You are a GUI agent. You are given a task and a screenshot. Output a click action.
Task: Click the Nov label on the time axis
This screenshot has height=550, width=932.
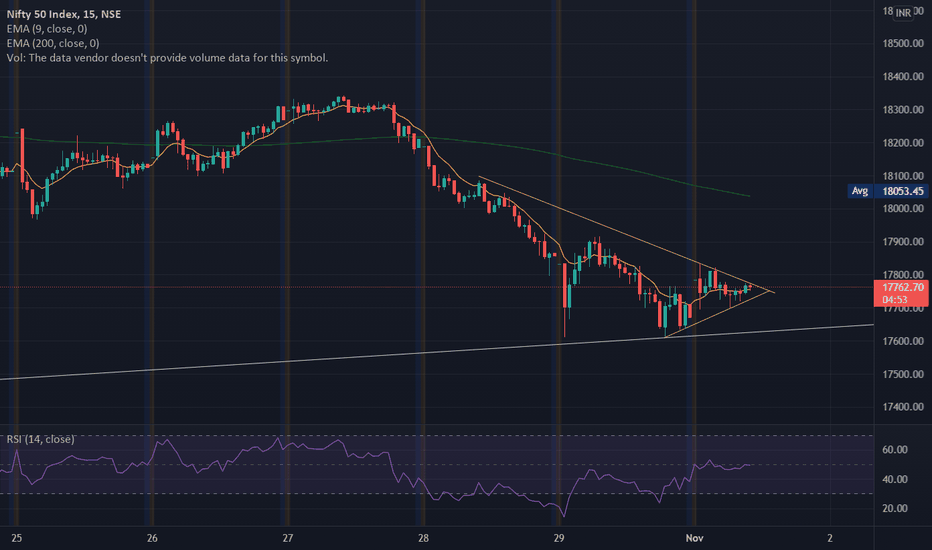[x=694, y=538]
